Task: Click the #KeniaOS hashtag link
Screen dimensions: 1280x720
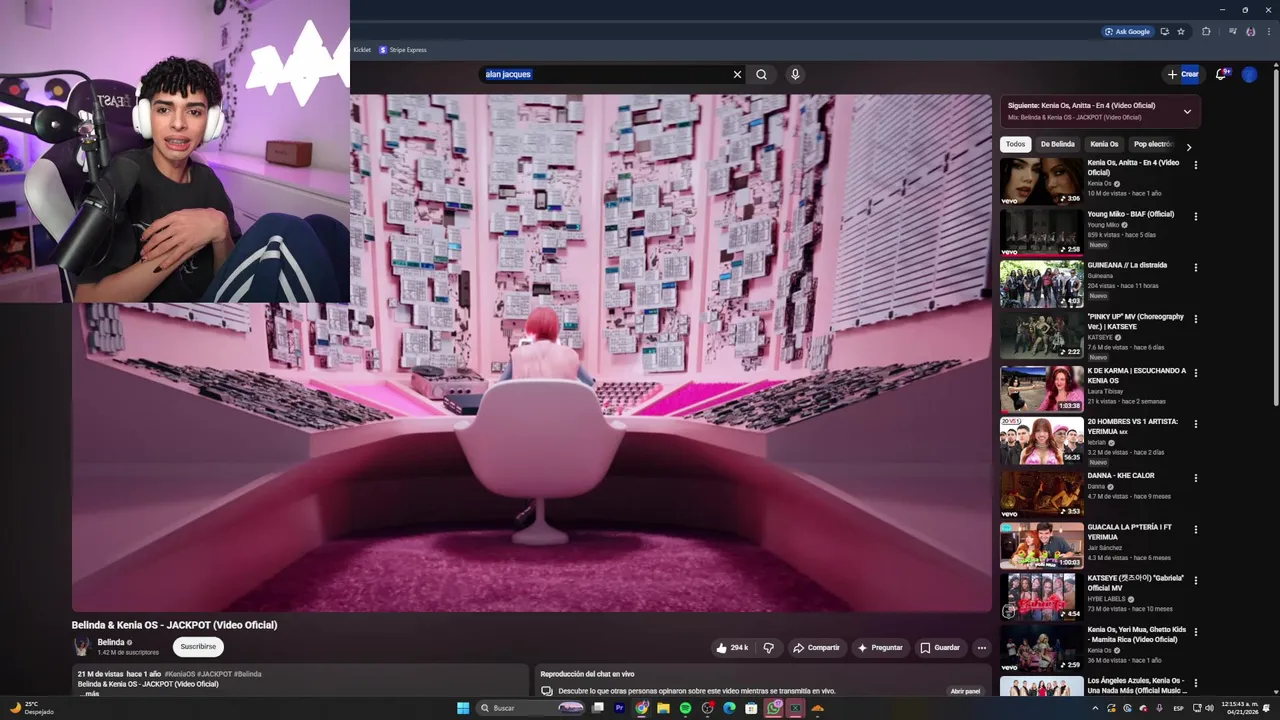Action: tap(179, 674)
